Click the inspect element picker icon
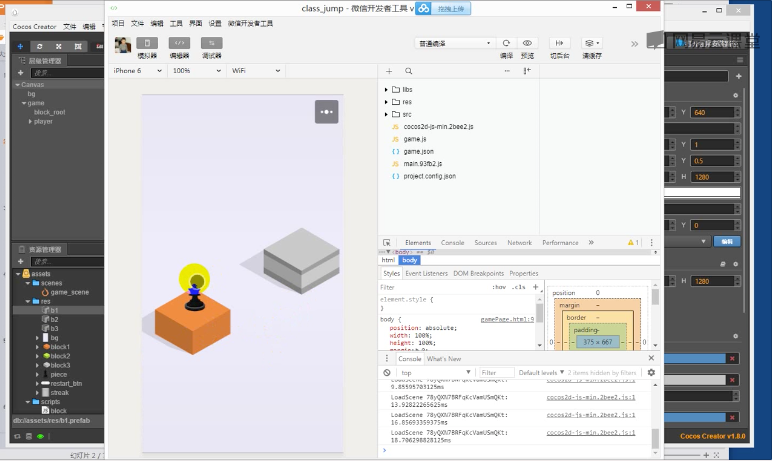The image size is (772, 461). click(x=386, y=242)
